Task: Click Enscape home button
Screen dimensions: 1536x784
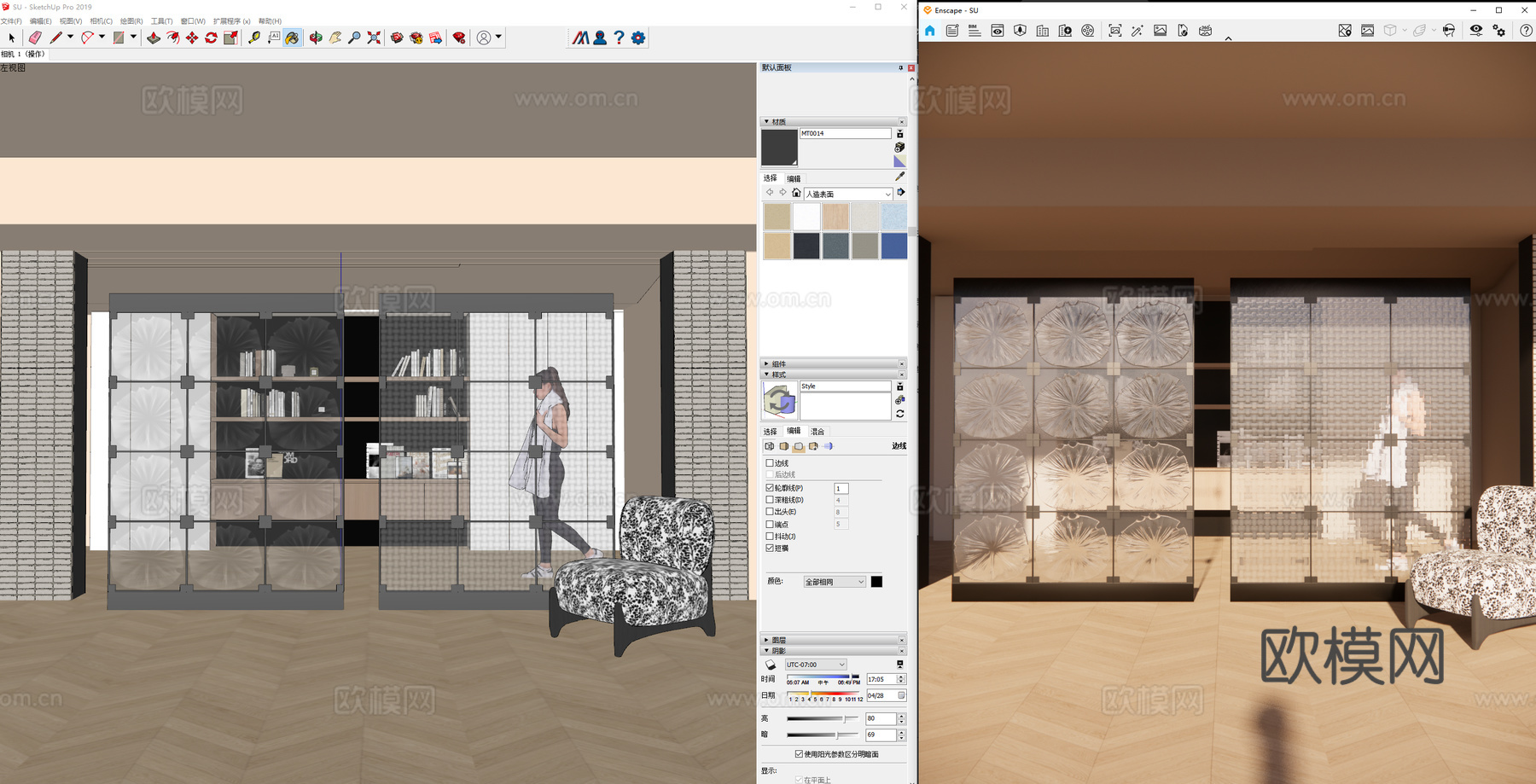Action: point(930,31)
